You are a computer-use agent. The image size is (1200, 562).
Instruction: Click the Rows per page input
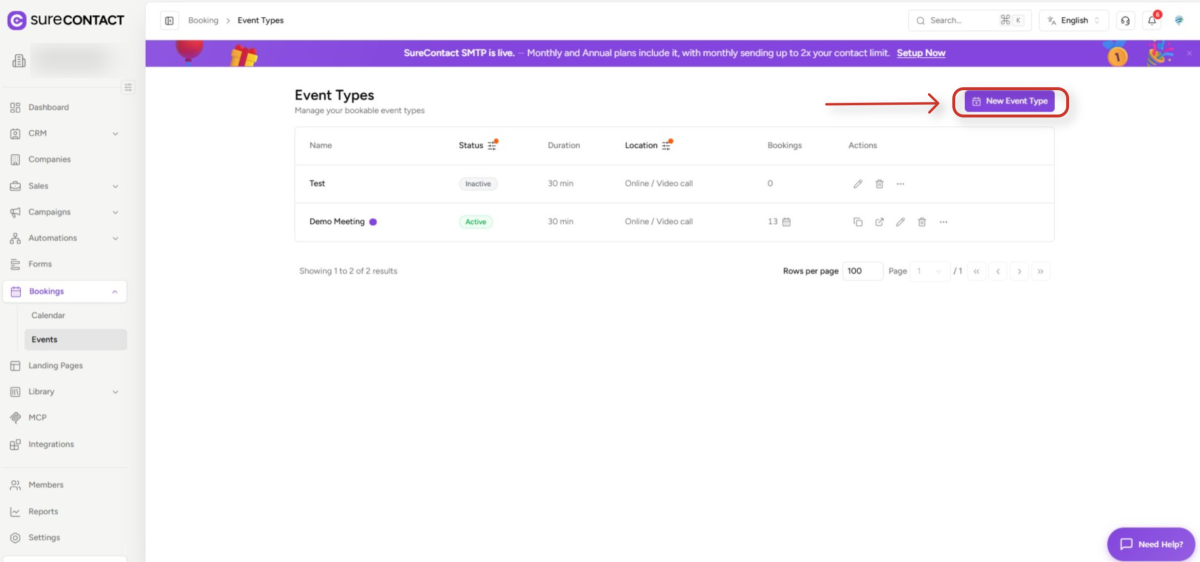[863, 271]
